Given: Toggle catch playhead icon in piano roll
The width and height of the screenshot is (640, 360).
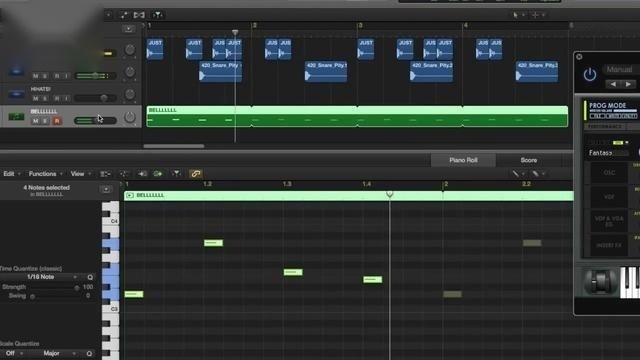Looking at the screenshot, I should click(x=176, y=174).
